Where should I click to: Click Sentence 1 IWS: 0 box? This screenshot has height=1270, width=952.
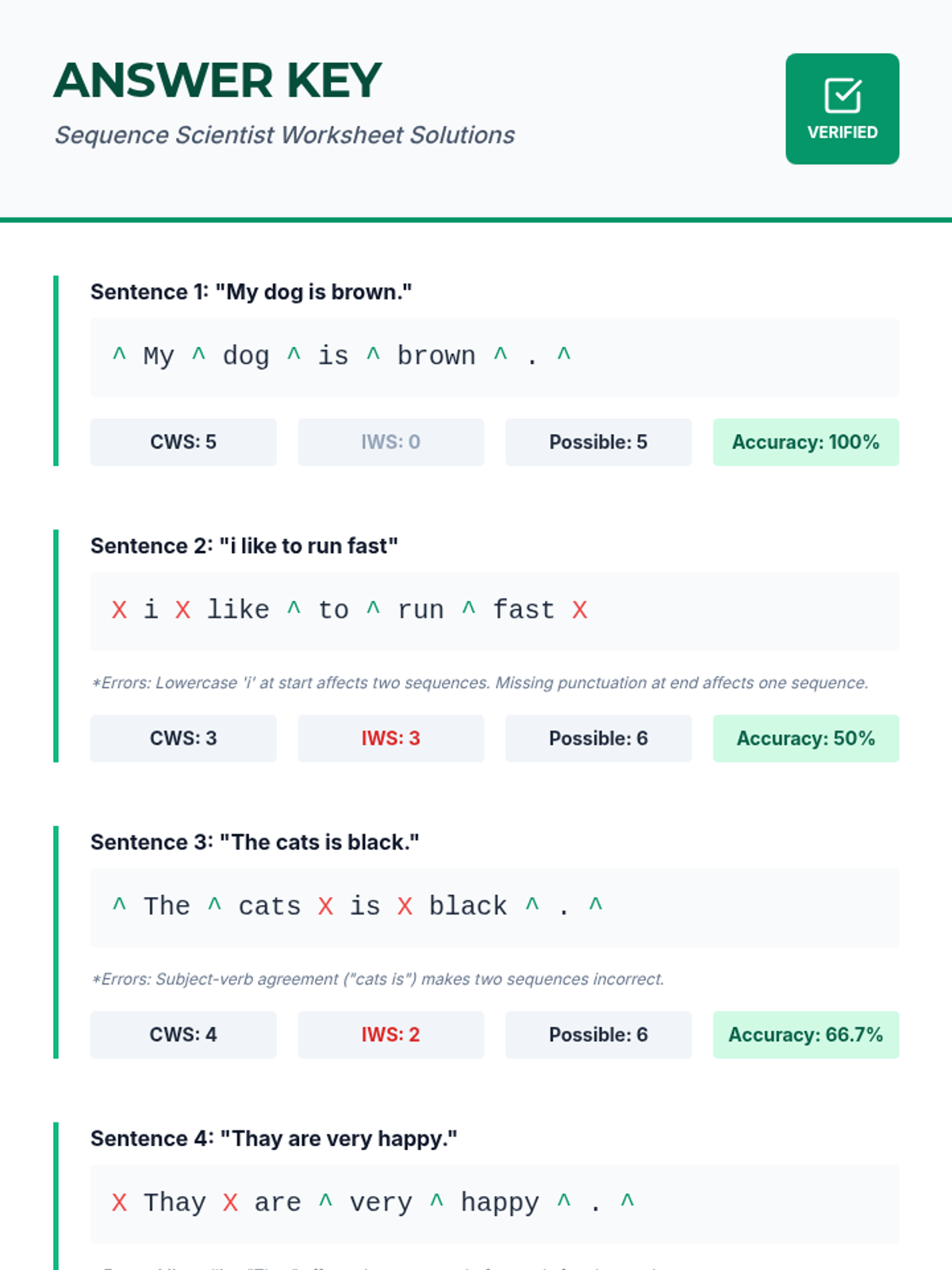tap(391, 442)
